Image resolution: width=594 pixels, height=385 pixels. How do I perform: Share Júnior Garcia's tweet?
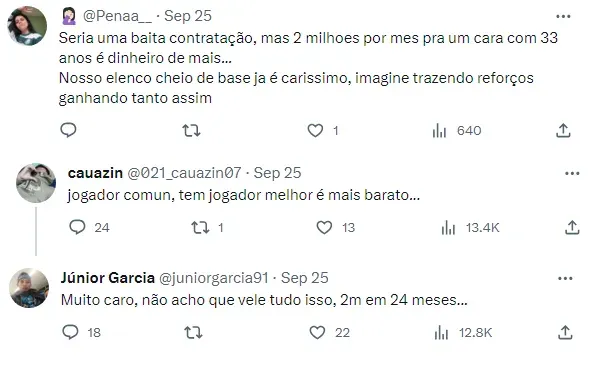pos(565,333)
